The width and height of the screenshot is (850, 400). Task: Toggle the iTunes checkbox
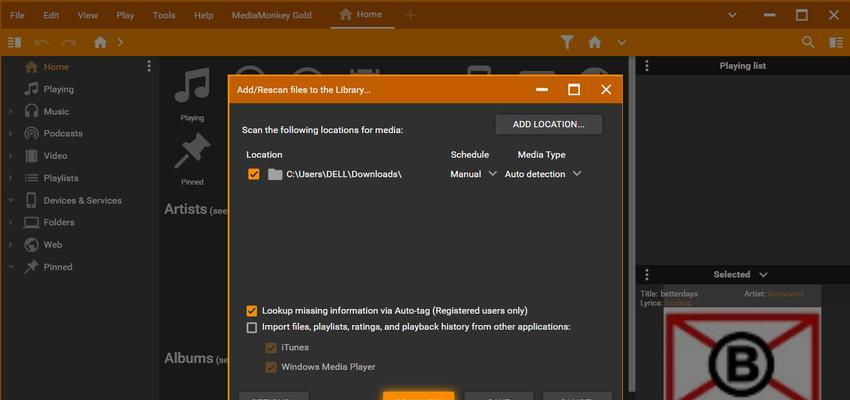point(271,347)
